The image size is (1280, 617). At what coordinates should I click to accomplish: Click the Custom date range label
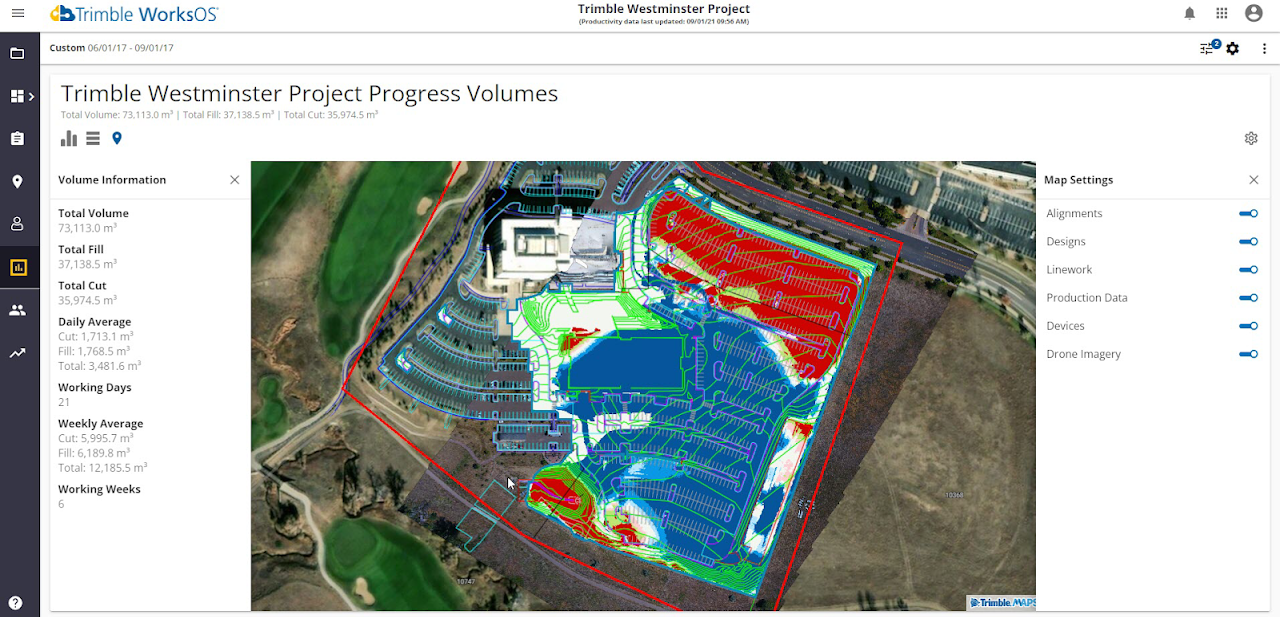[68, 47]
